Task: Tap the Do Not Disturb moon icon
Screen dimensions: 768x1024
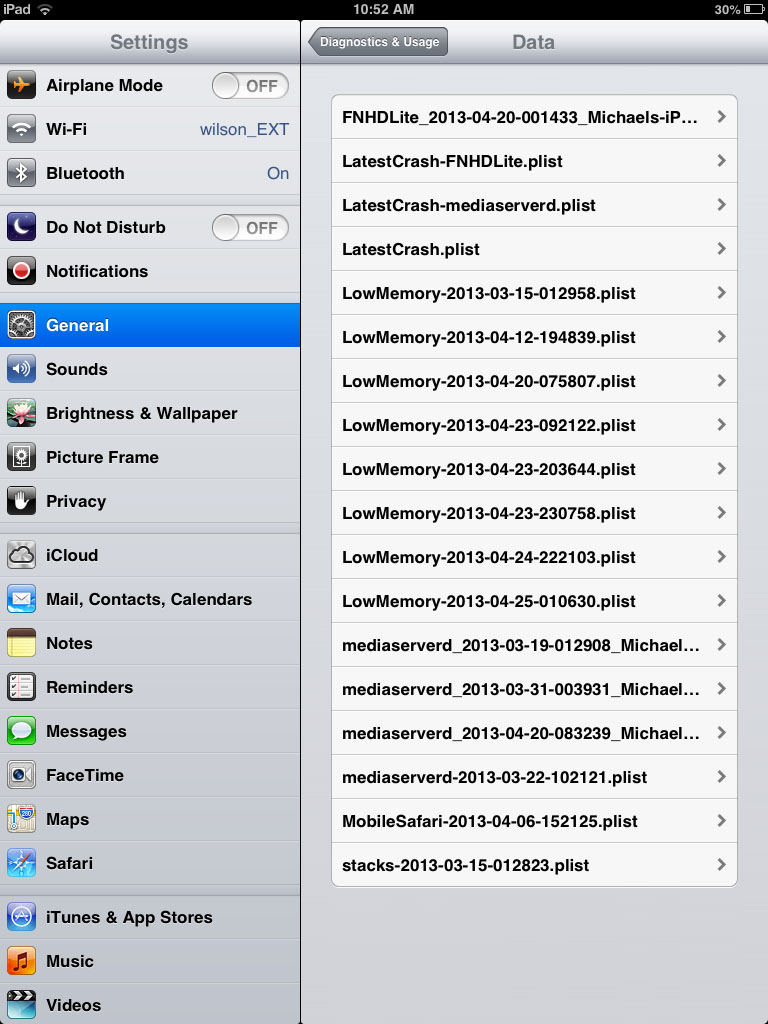Action: click(x=21, y=227)
